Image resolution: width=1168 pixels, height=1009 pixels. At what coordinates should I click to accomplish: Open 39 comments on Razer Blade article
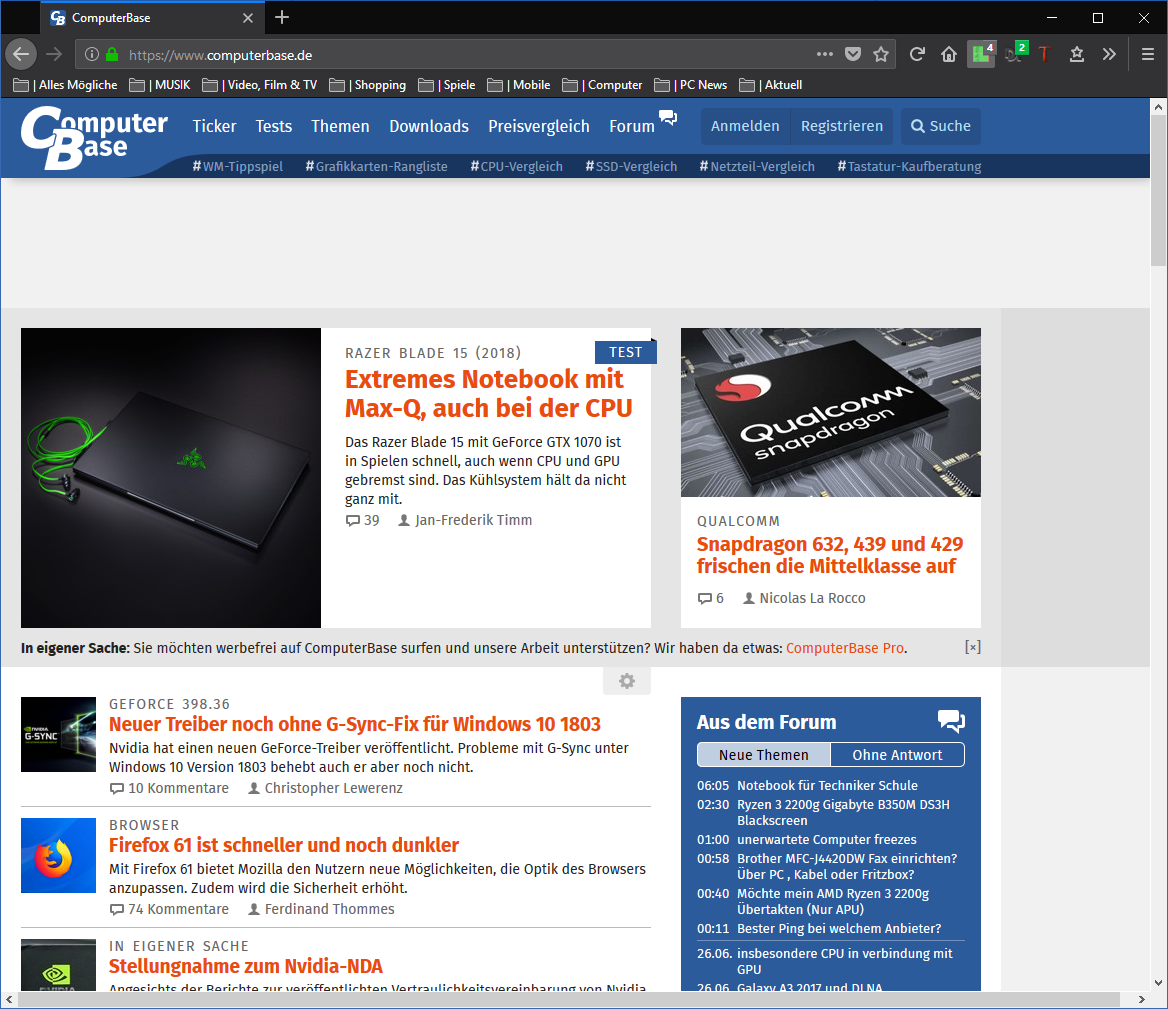[363, 521]
